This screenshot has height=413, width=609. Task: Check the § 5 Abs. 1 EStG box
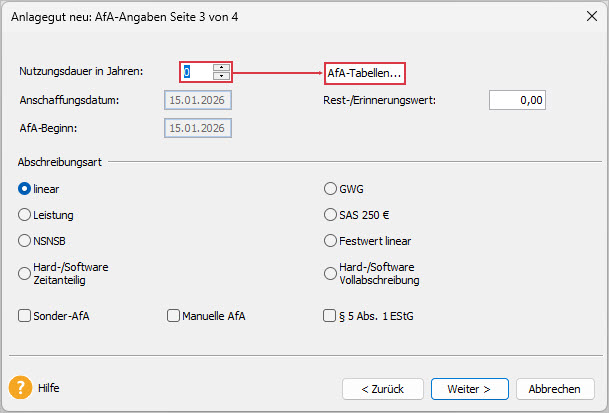click(329, 316)
